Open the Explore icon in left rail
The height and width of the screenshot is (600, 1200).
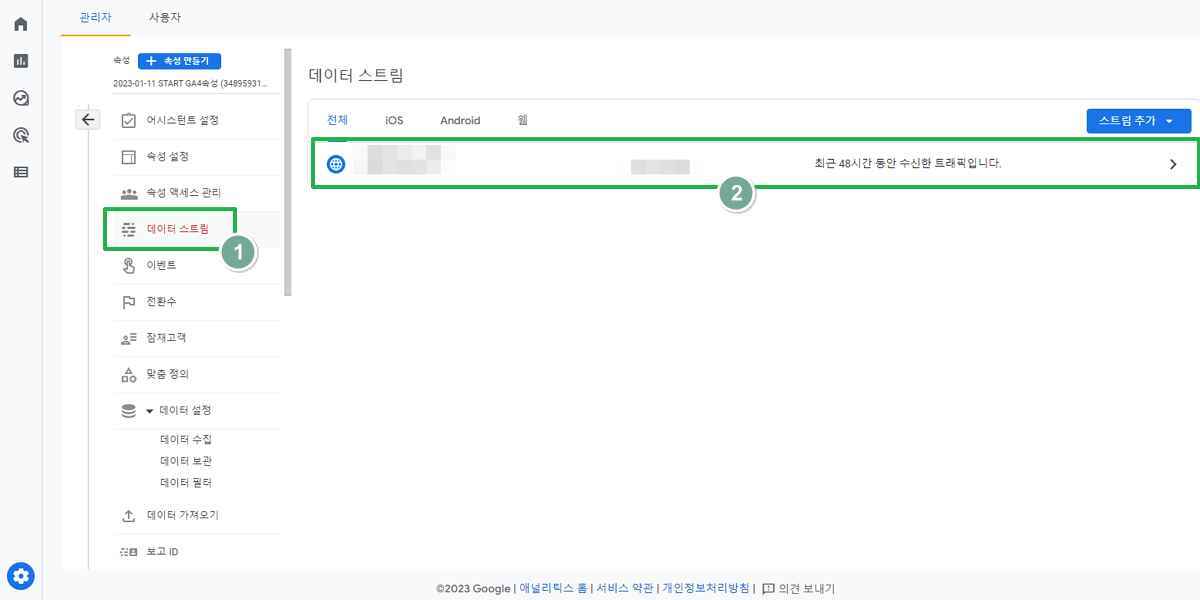[21, 98]
